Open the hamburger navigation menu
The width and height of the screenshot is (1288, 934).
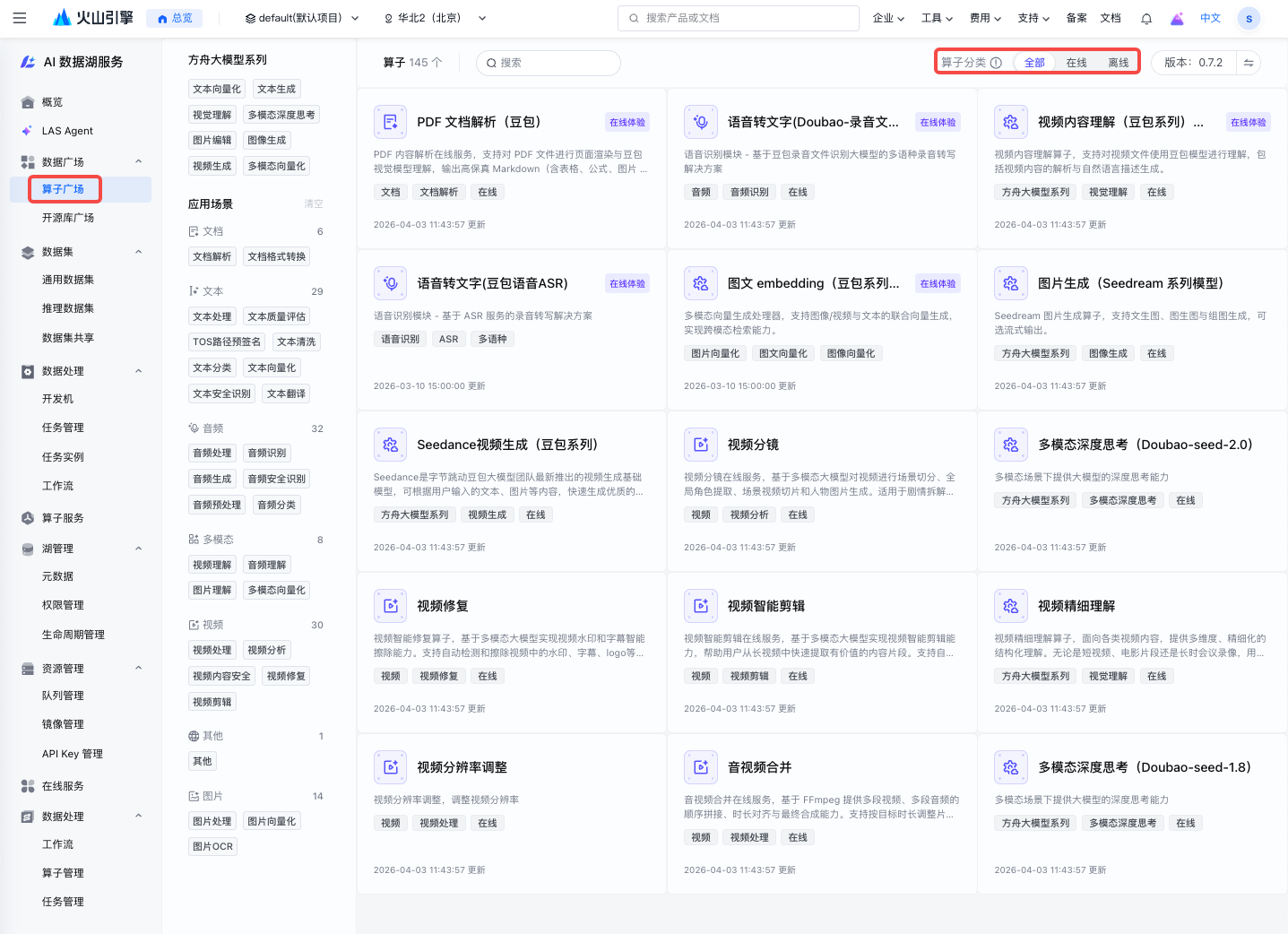tap(20, 18)
